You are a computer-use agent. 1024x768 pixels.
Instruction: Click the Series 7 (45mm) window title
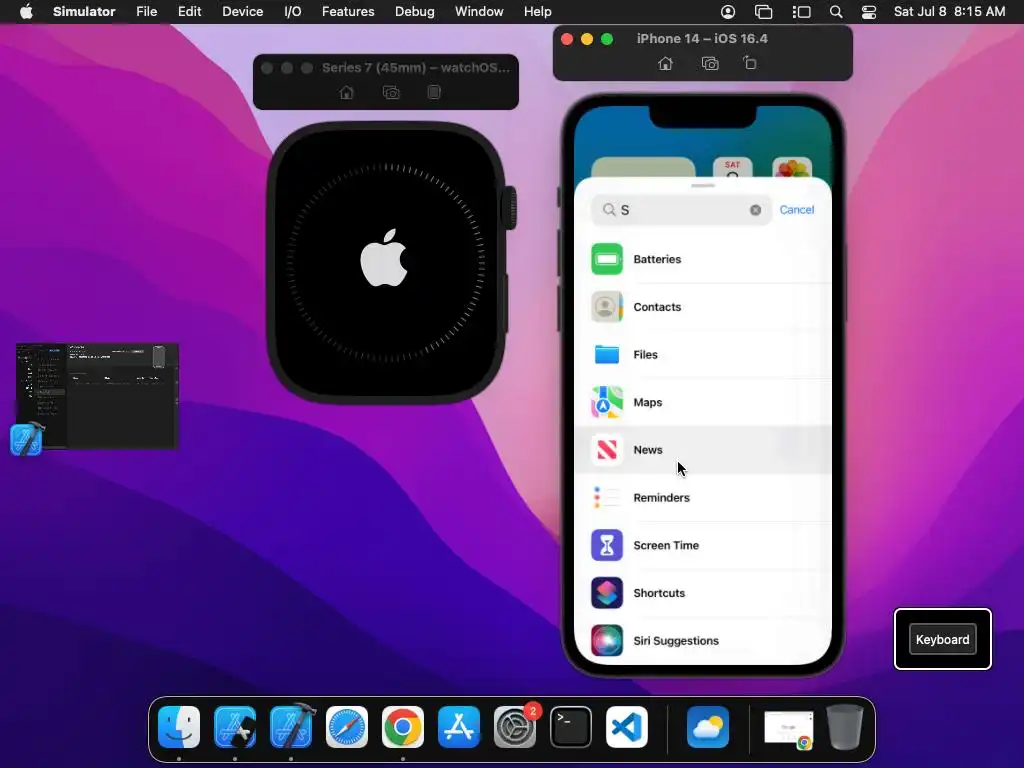(415, 67)
